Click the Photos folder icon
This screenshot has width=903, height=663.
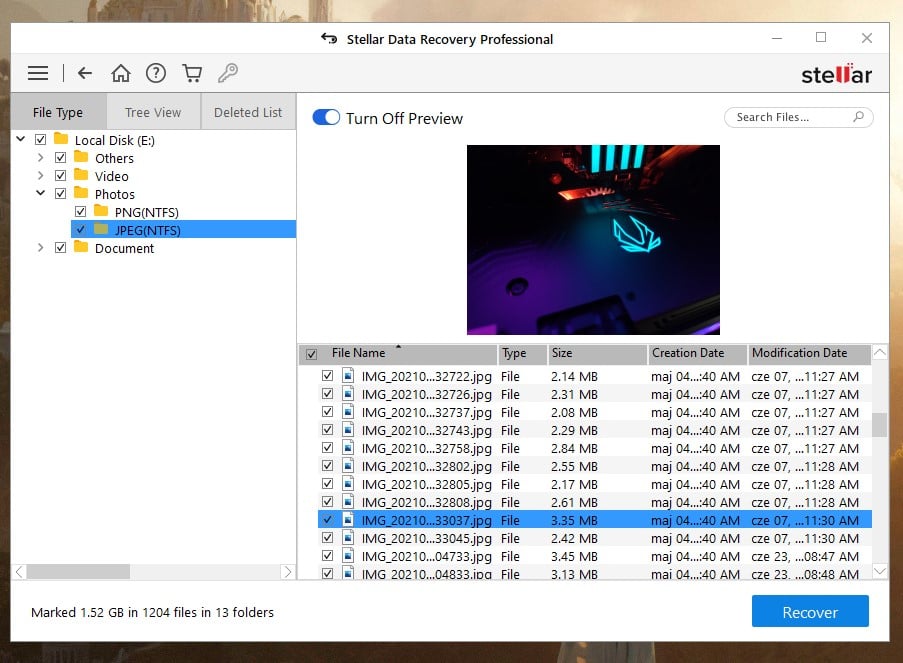81,192
